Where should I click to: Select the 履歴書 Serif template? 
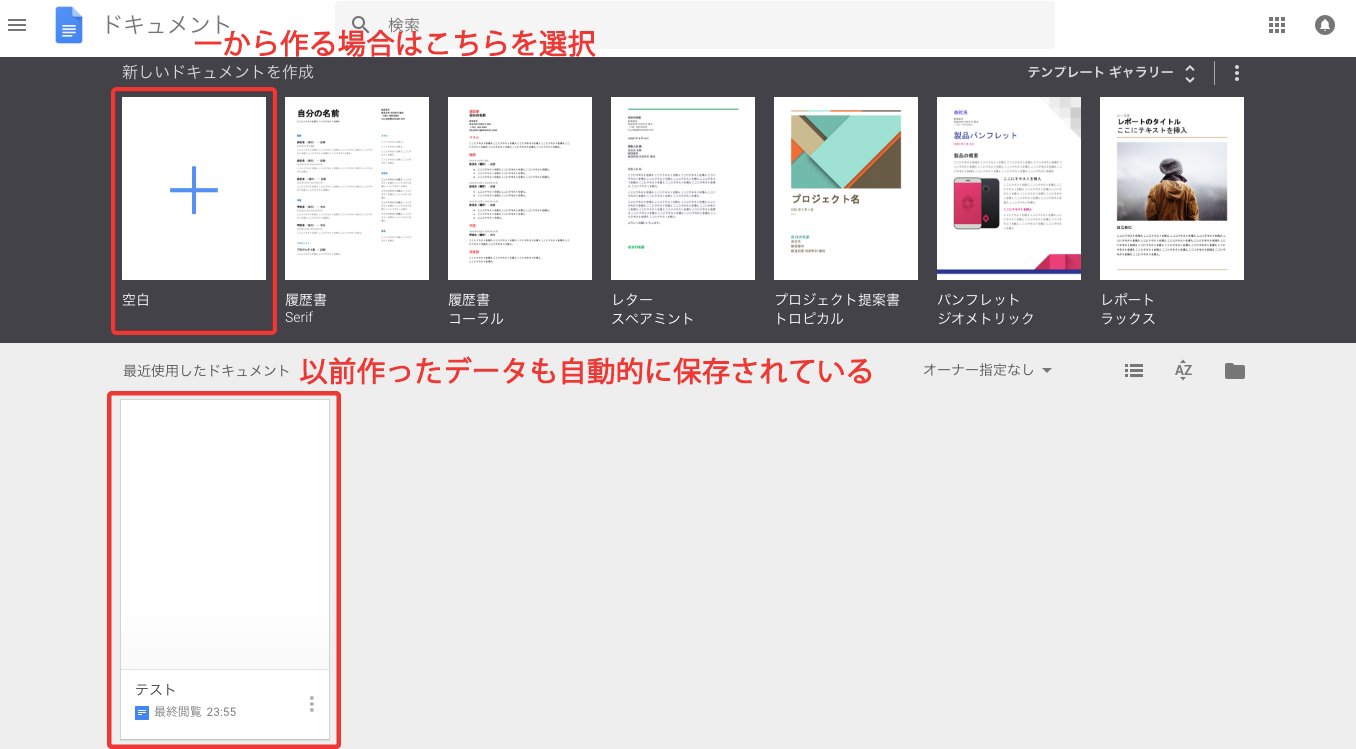click(x=357, y=189)
